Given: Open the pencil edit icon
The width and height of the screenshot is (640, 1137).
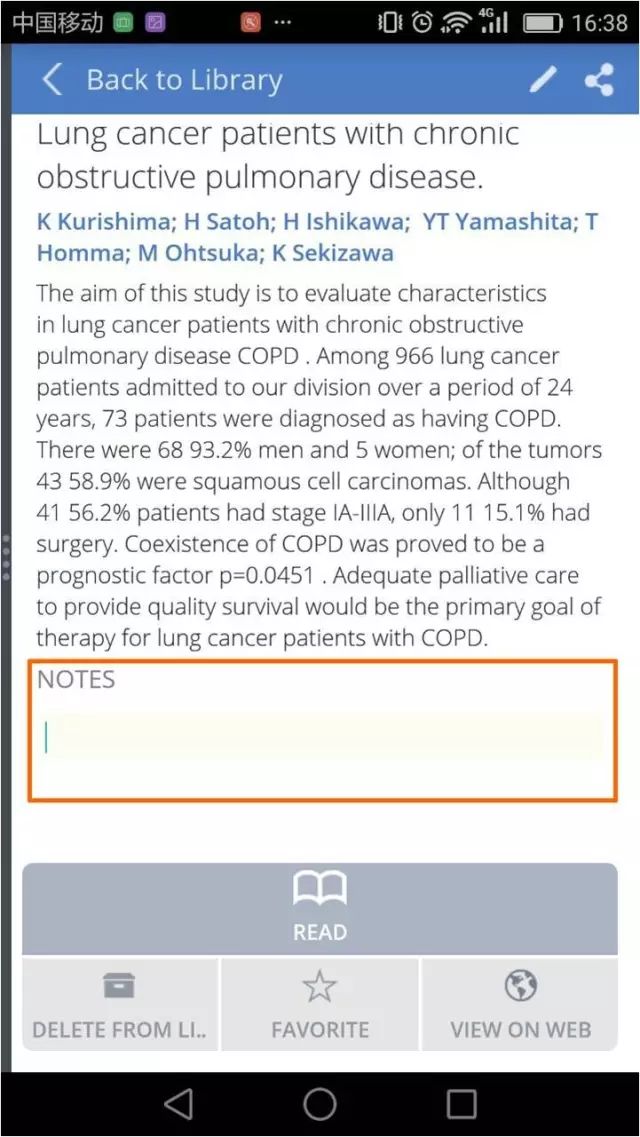Looking at the screenshot, I should point(543,79).
